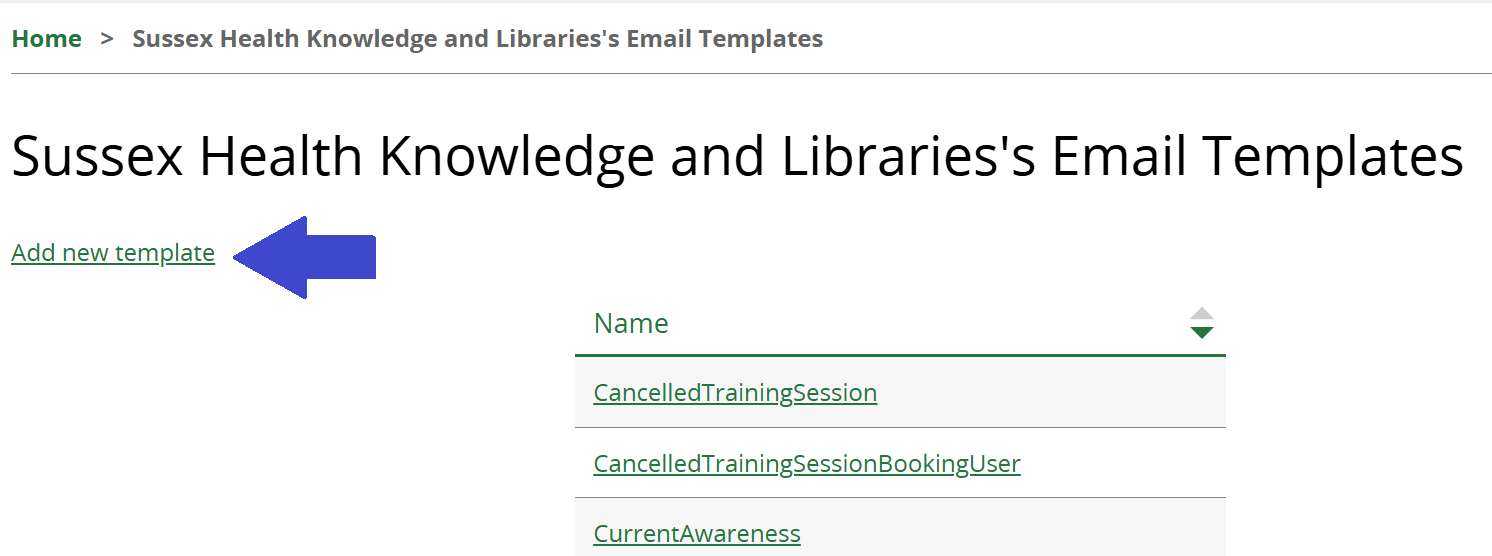
Task: Go to Home via the breadcrumb
Action: 46,39
